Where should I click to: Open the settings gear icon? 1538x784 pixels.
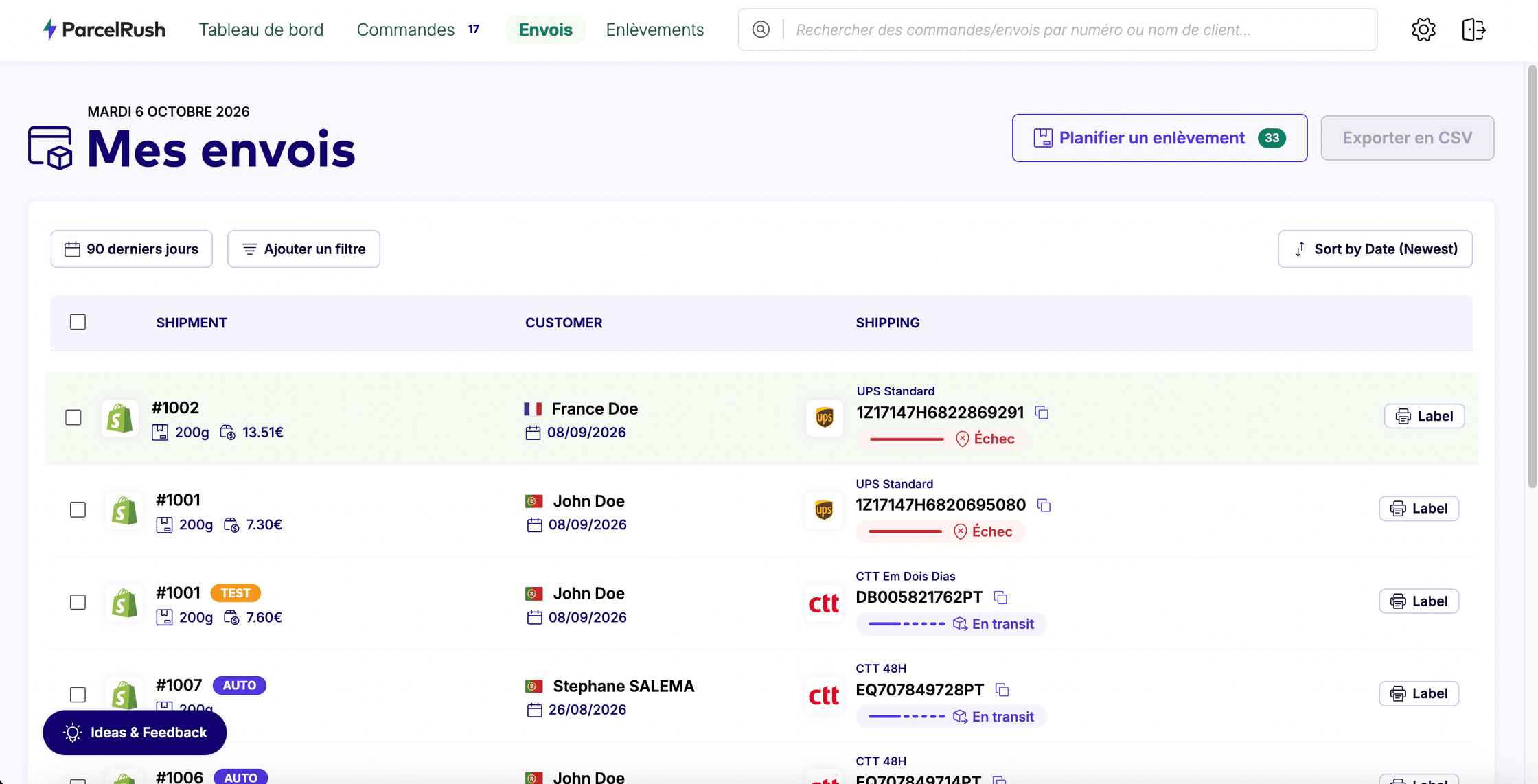1423,30
